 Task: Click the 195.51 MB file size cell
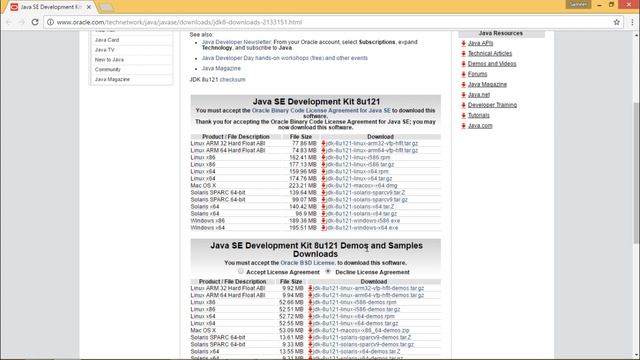304,228
